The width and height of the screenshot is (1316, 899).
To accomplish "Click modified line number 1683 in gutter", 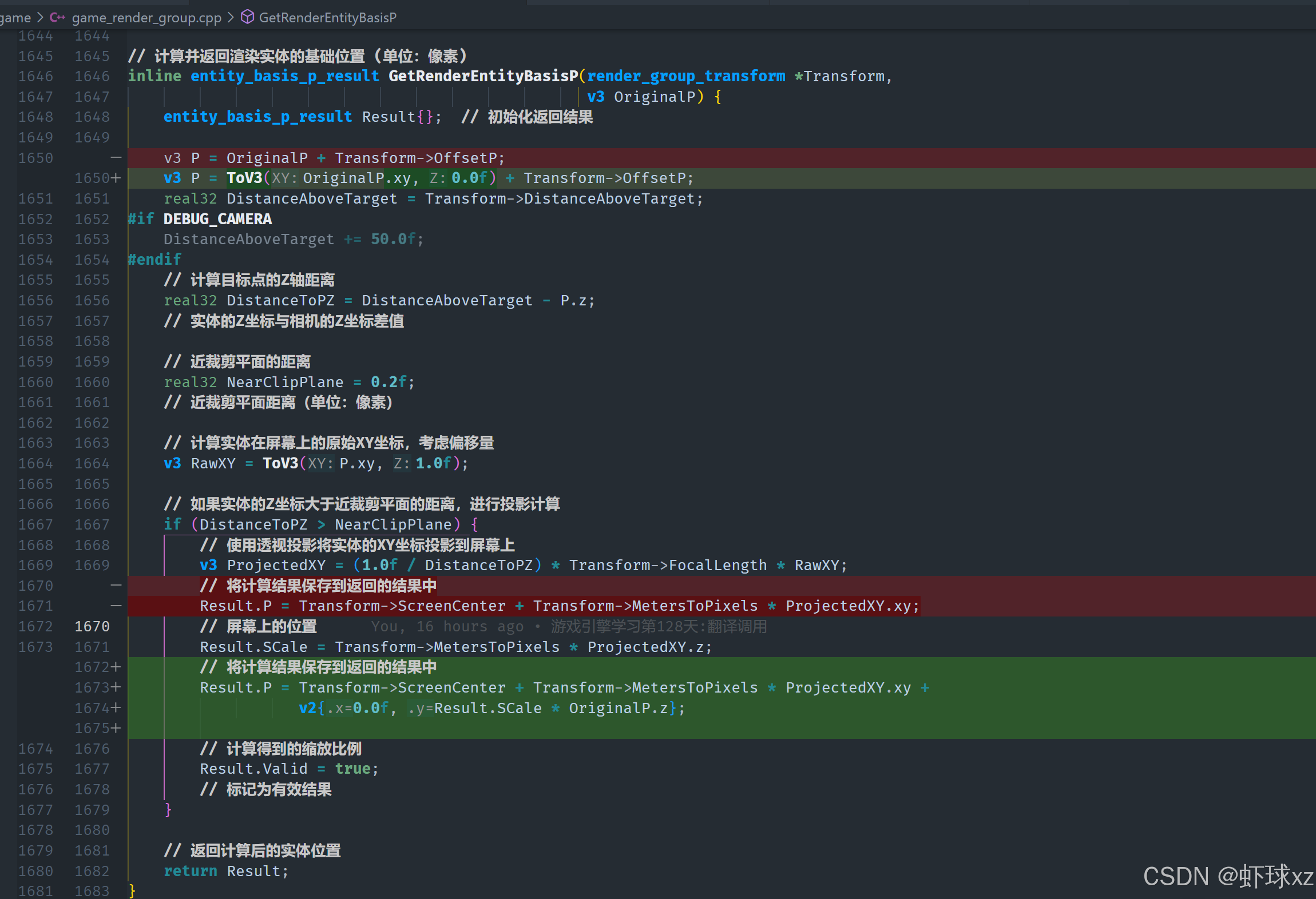I will (x=92, y=891).
